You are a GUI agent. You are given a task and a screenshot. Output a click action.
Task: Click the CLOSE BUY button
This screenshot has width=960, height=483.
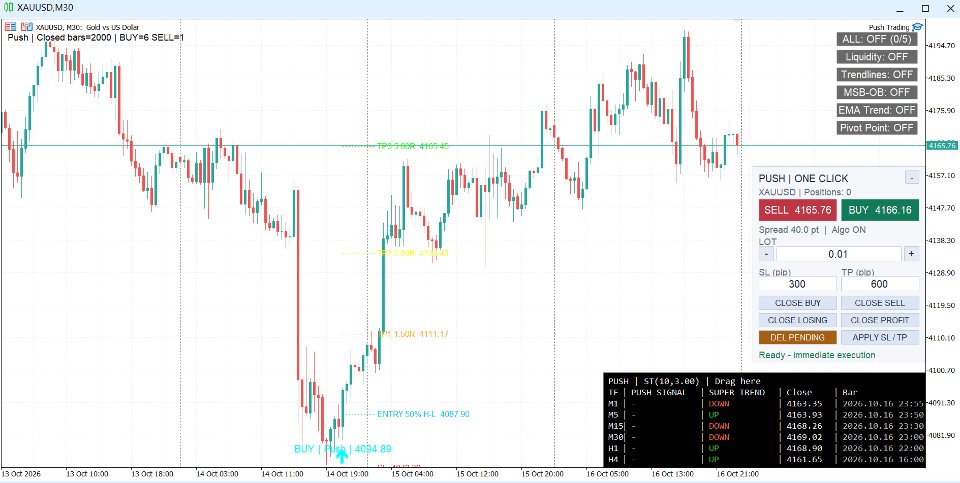click(797, 303)
